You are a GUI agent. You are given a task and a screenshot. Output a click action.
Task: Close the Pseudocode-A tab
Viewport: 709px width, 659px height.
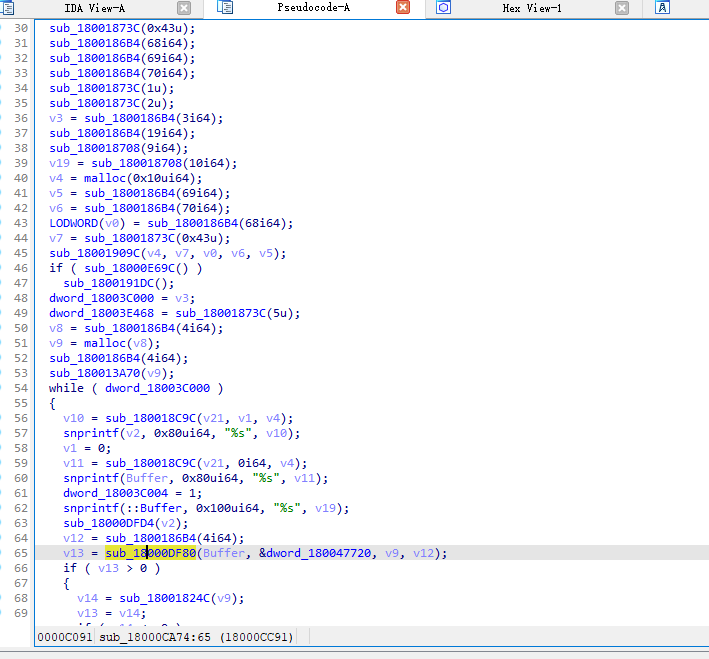tap(403, 7)
